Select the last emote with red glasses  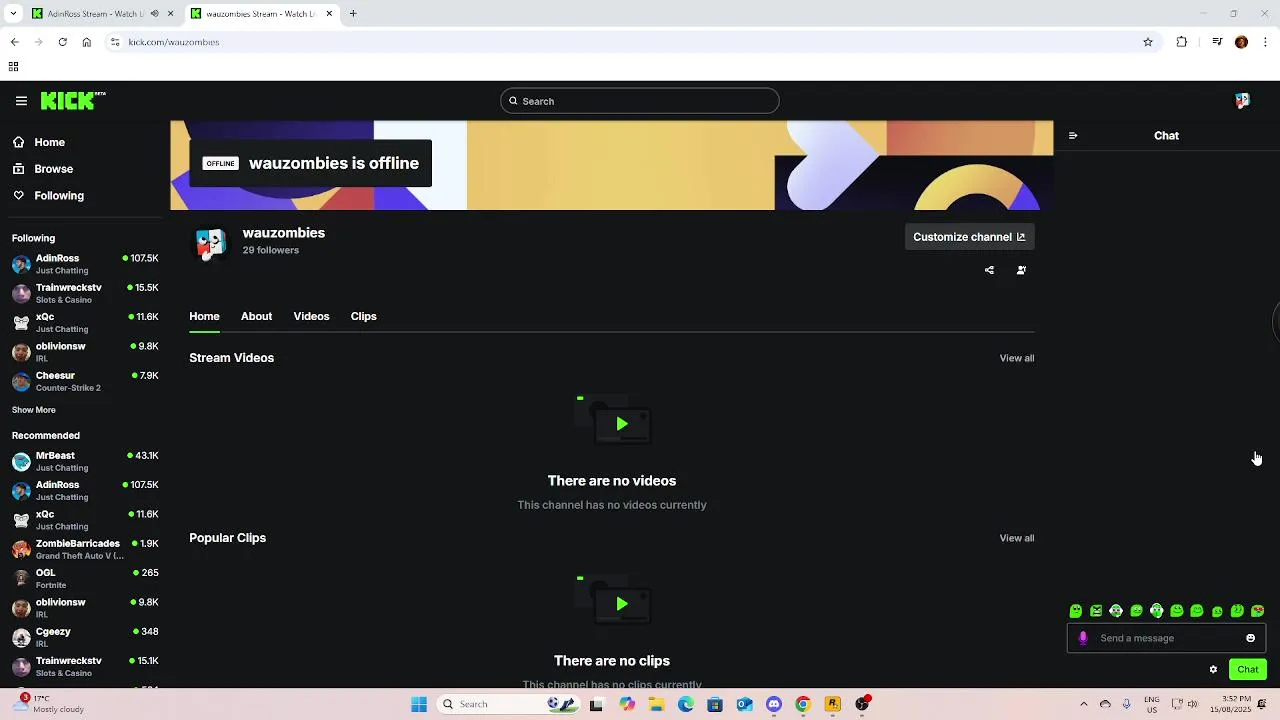click(1258, 611)
